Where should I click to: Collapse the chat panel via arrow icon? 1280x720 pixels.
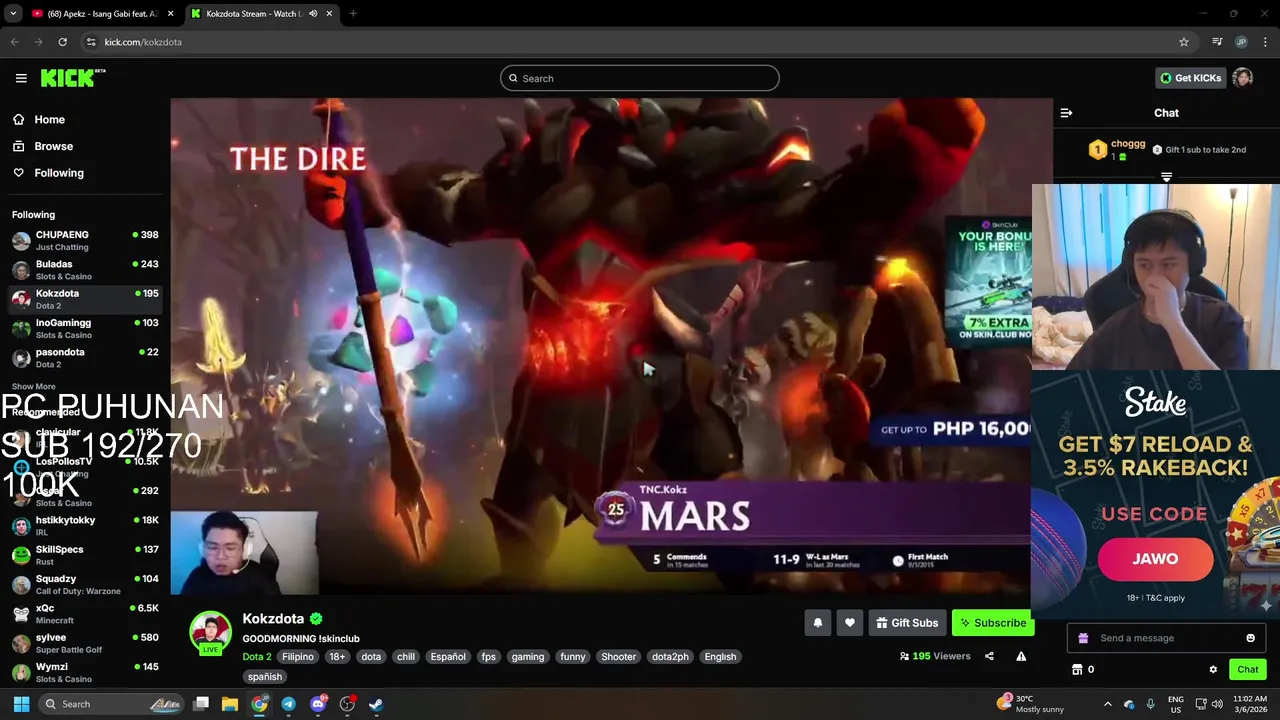coord(1066,113)
